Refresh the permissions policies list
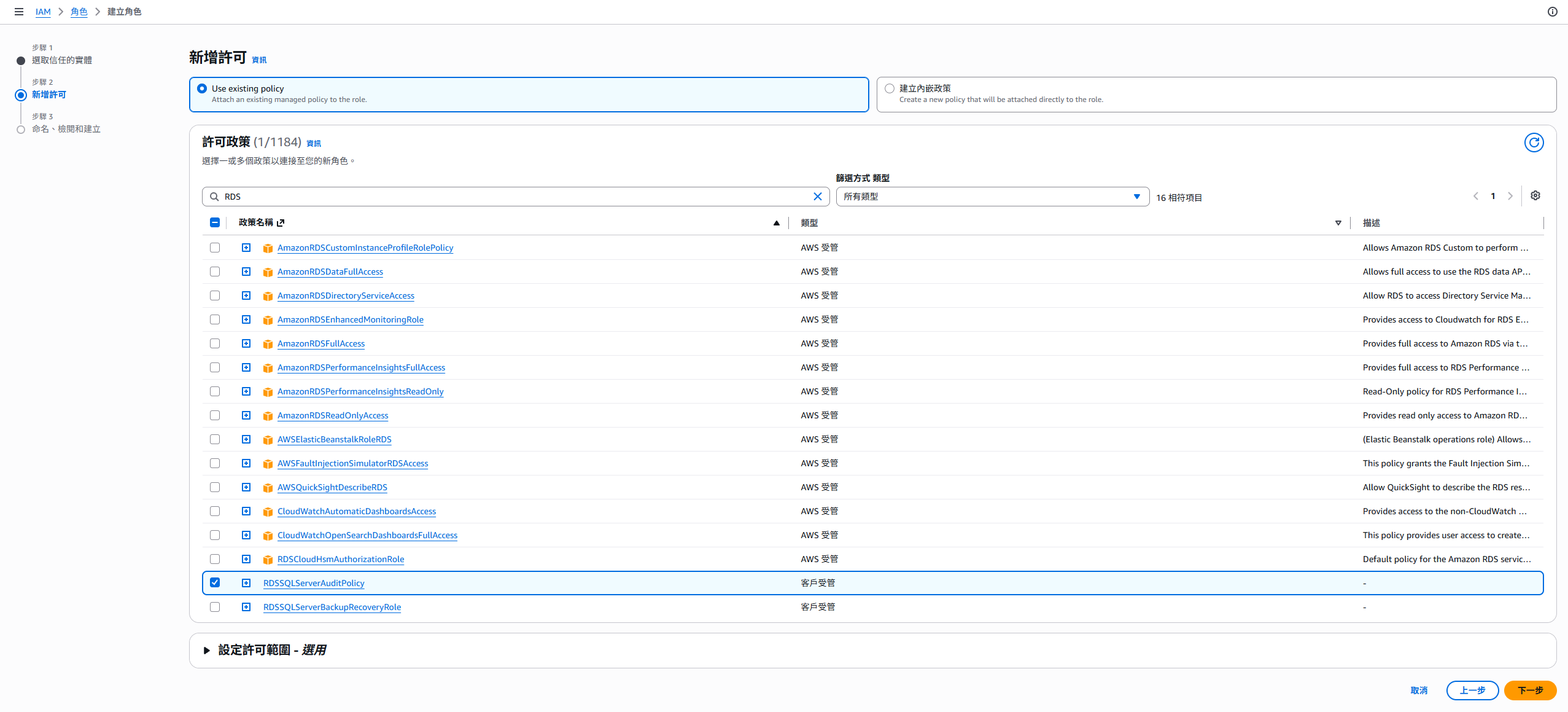Viewport: 1568px width, 712px height. tap(1534, 143)
